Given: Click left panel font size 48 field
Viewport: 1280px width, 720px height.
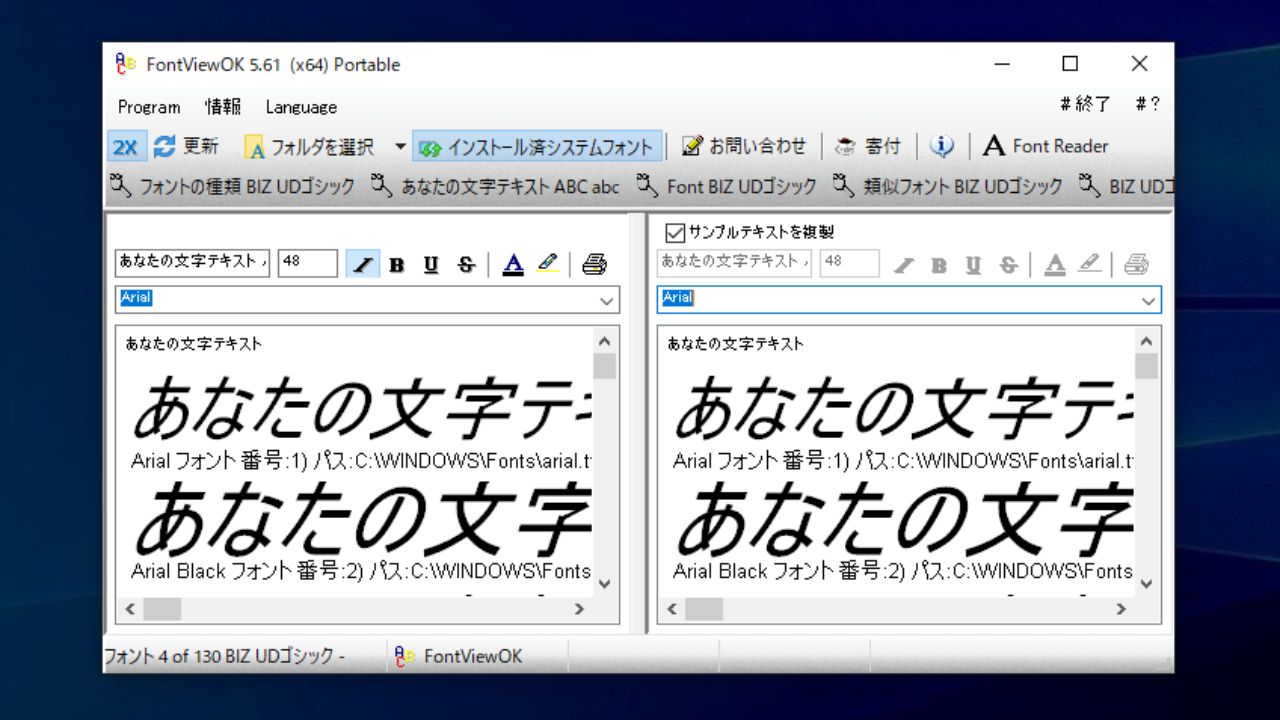Looking at the screenshot, I should tap(307, 263).
